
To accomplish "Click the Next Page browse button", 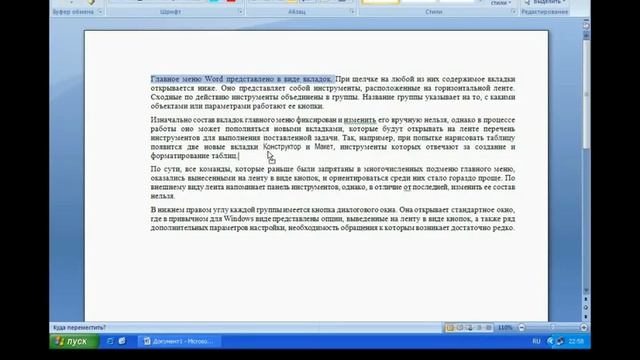I will click(x=586, y=316).
